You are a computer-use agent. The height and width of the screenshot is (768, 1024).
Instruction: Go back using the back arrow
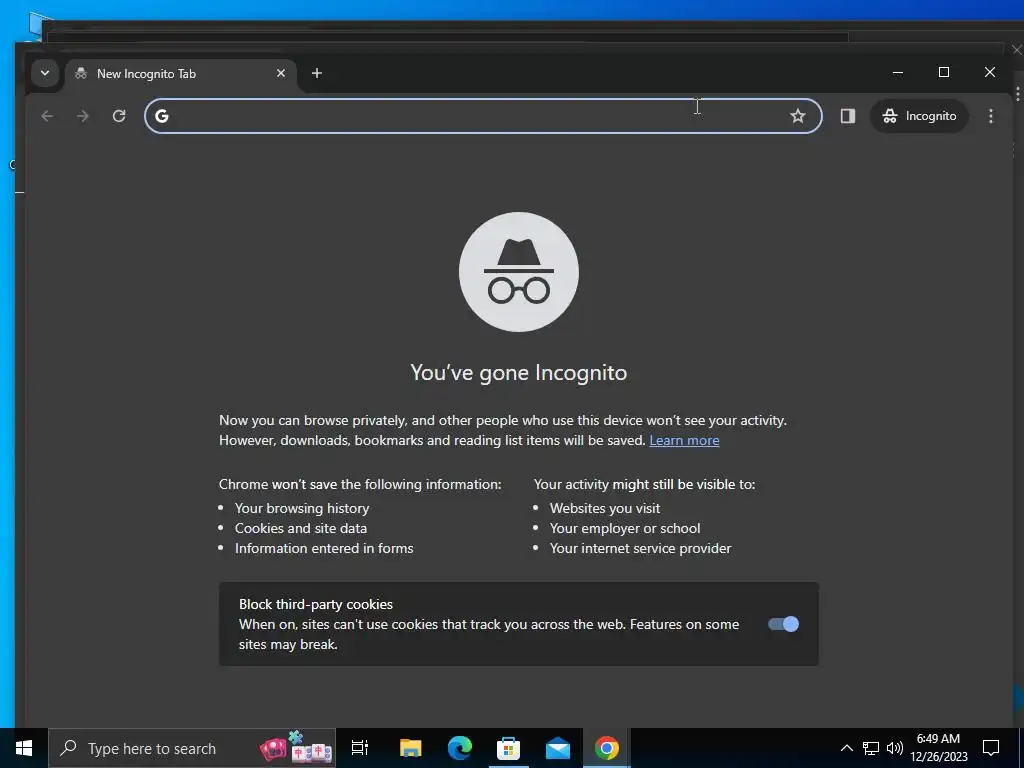click(47, 116)
